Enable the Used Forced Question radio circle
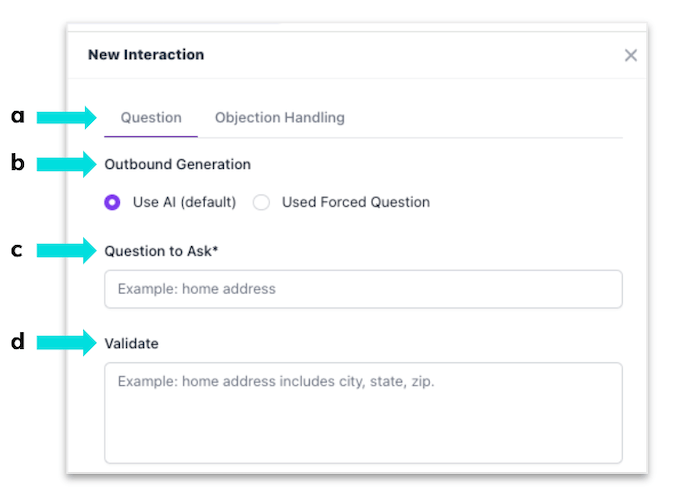 click(x=261, y=202)
